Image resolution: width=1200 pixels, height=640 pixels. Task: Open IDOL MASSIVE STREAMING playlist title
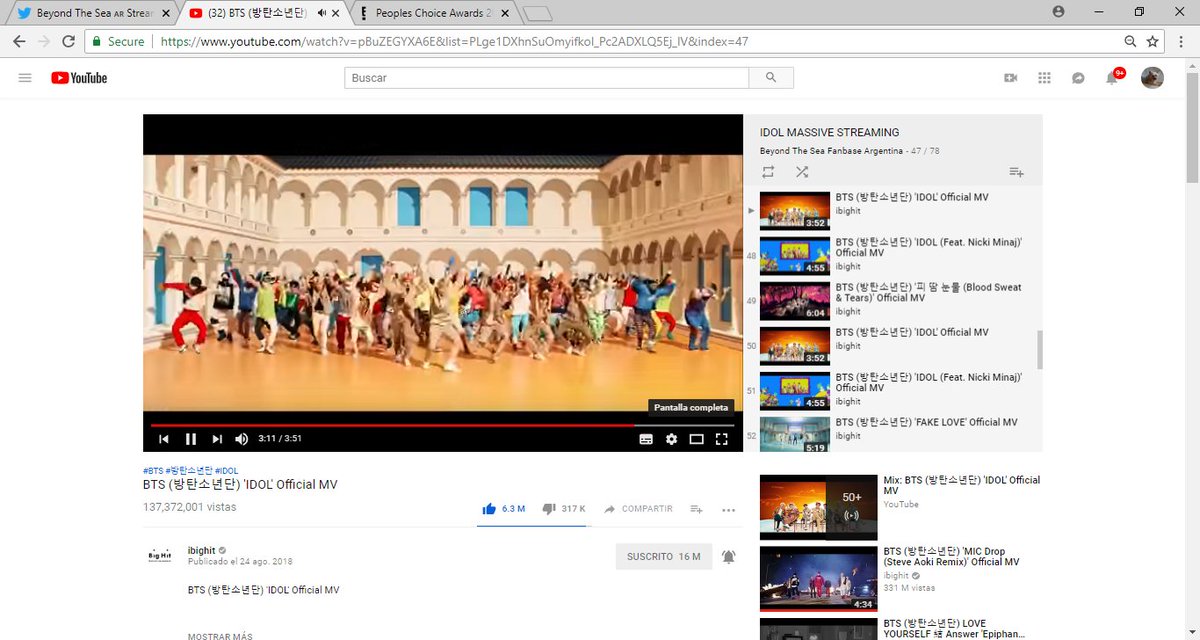[829, 132]
